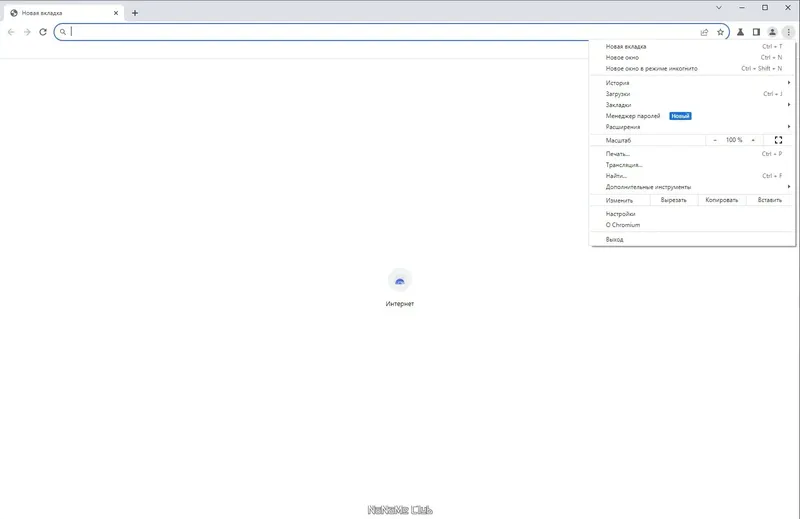The height and width of the screenshot is (519, 800).
Task: Click the Масштаб label
Action: pyautogui.click(x=618, y=140)
